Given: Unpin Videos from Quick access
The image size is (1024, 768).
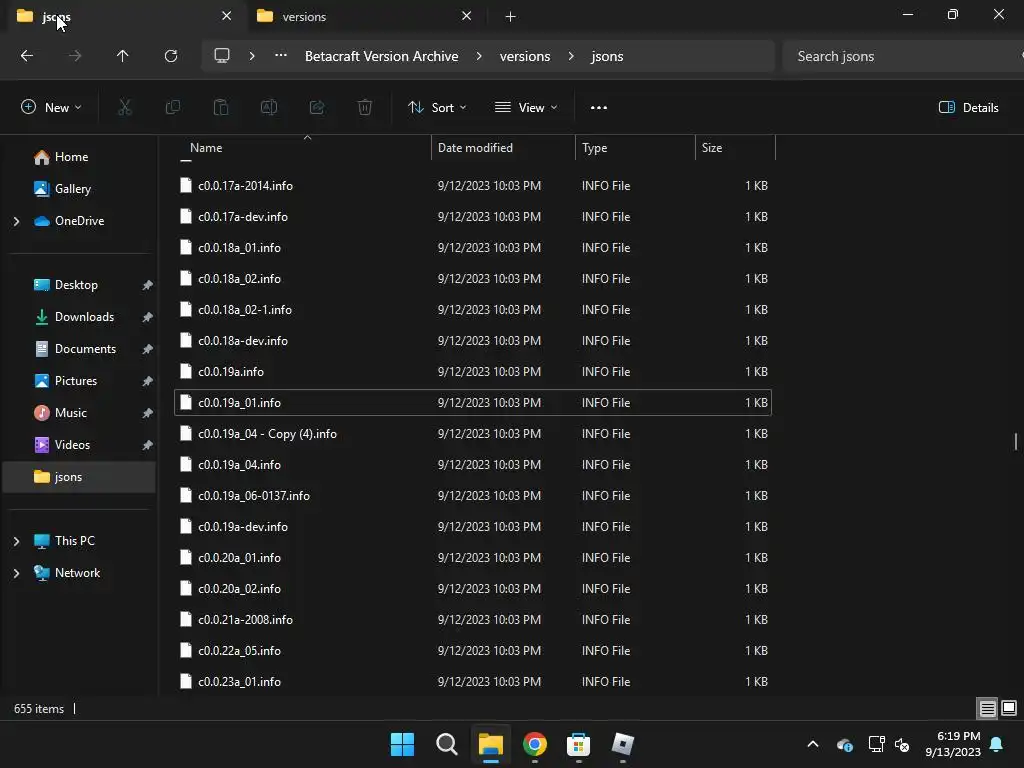Looking at the screenshot, I should coord(148,445).
